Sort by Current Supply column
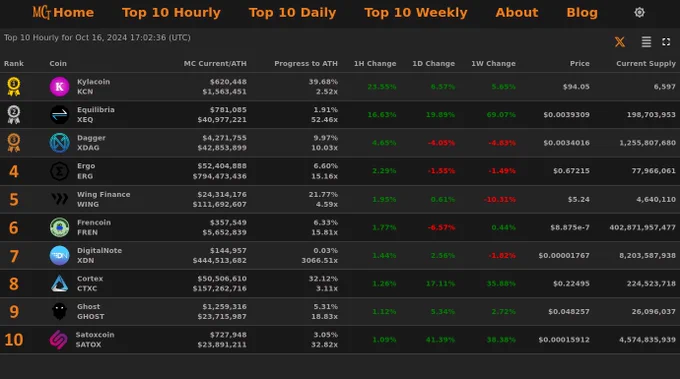 pos(646,63)
